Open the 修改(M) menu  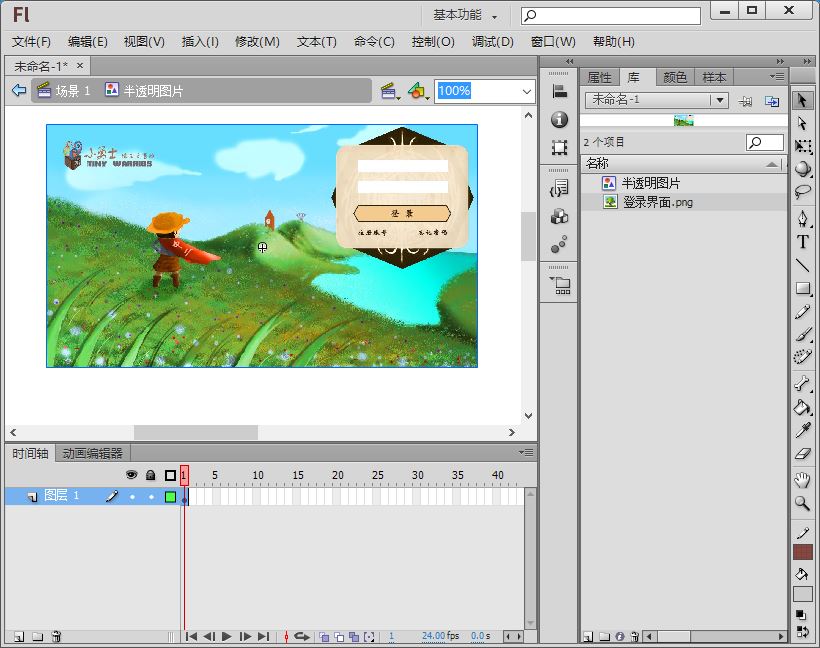[257, 41]
